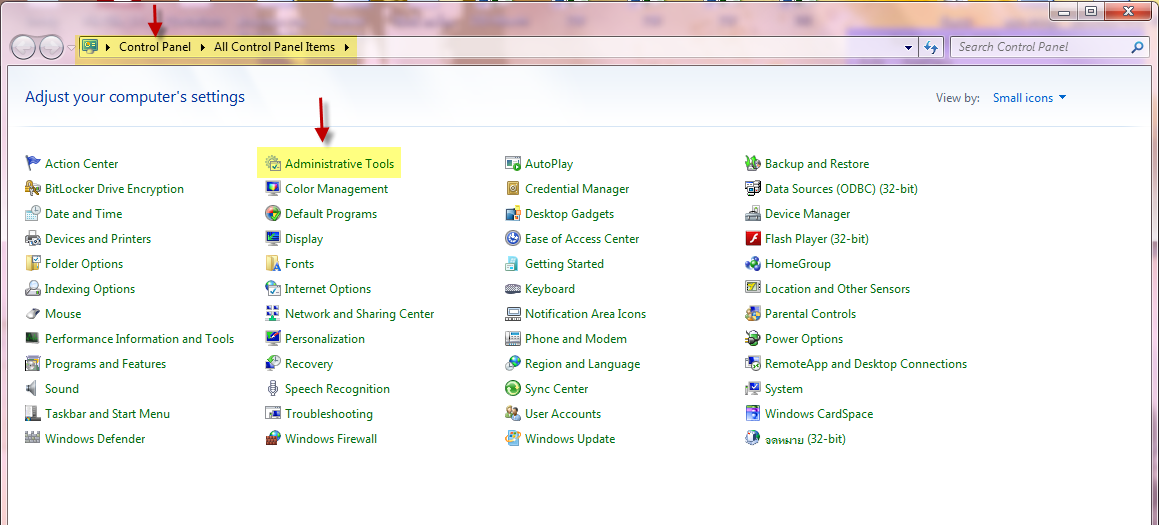This screenshot has height=525, width=1159.
Task: Open the Taskbar and Start Menu link
Action: point(107,414)
